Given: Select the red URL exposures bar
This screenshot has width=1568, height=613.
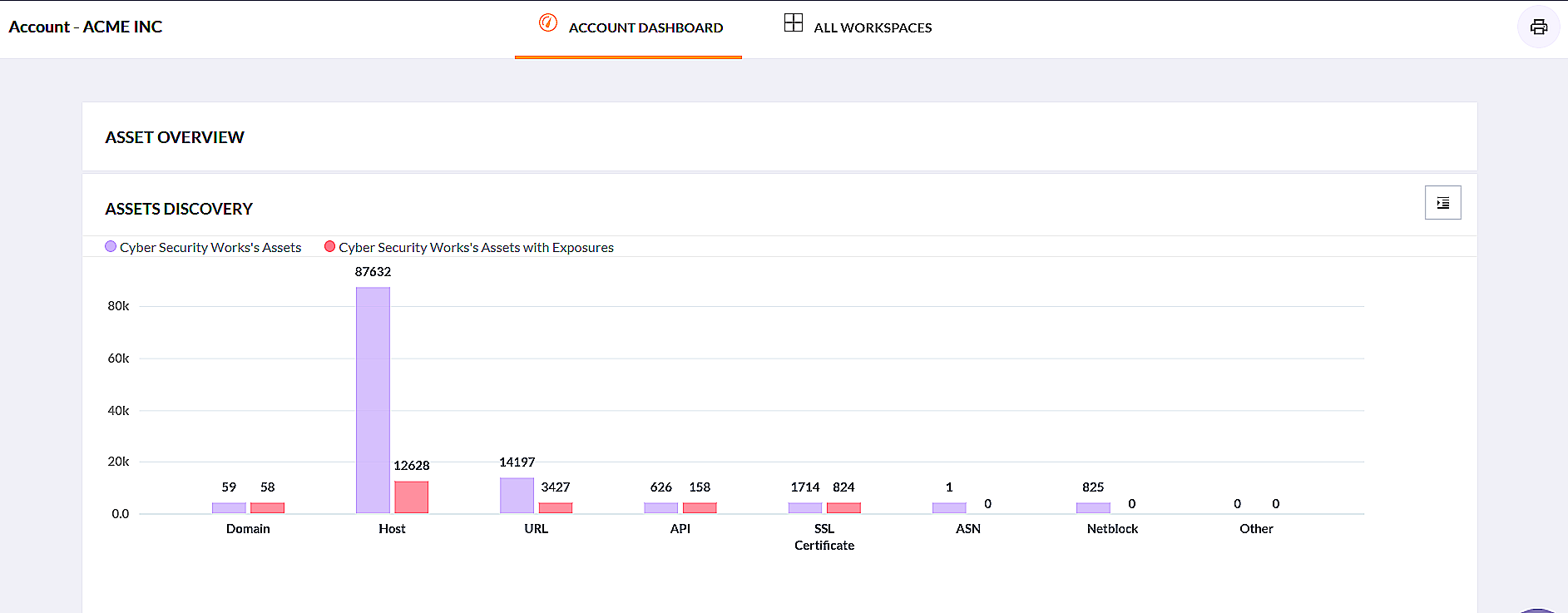Looking at the screenshot, I should [556, 508].
